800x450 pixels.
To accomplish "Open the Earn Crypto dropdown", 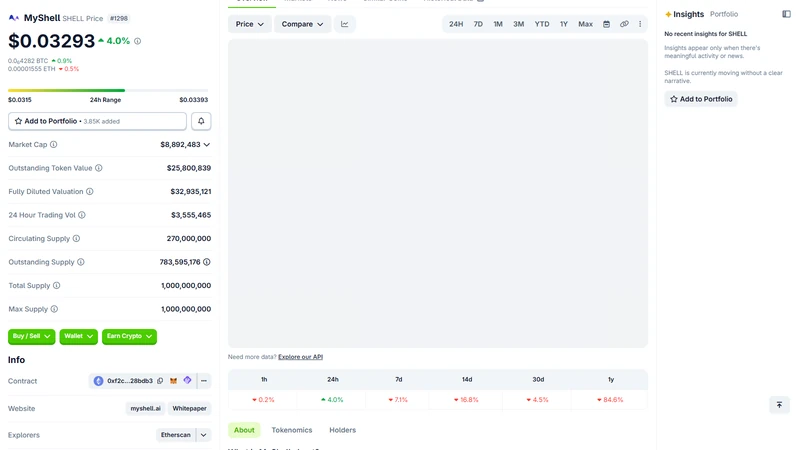I will click(x=129, y=336).
